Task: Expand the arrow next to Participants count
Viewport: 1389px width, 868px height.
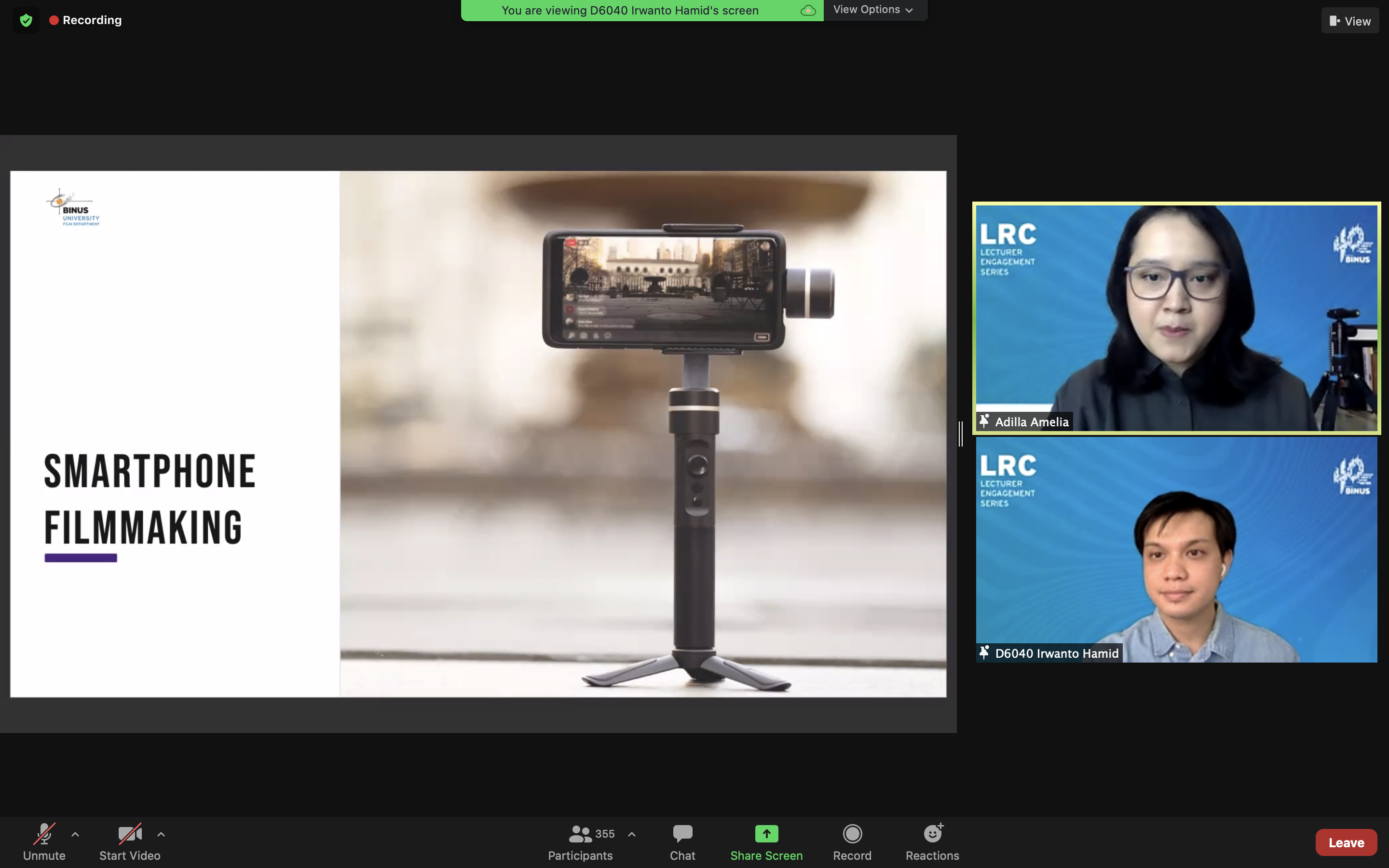Action: (632, 834)
